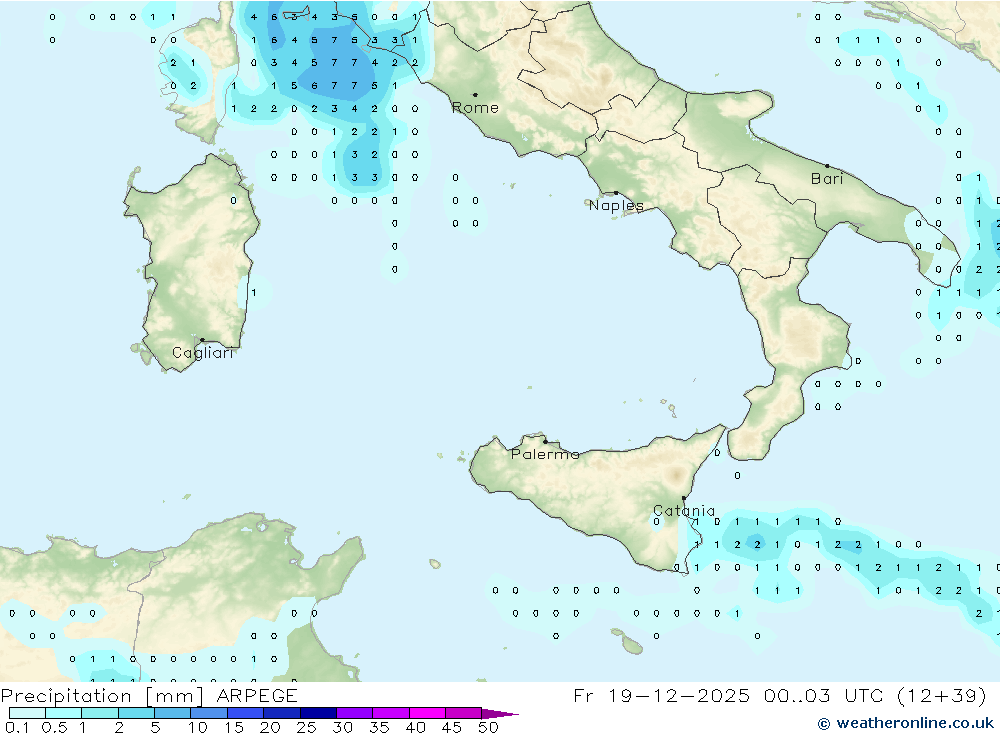The width and height of the screenshot is (1000, 733).
Task: Select the magenta 40 mm legend swatch
Action: point(427,713)
